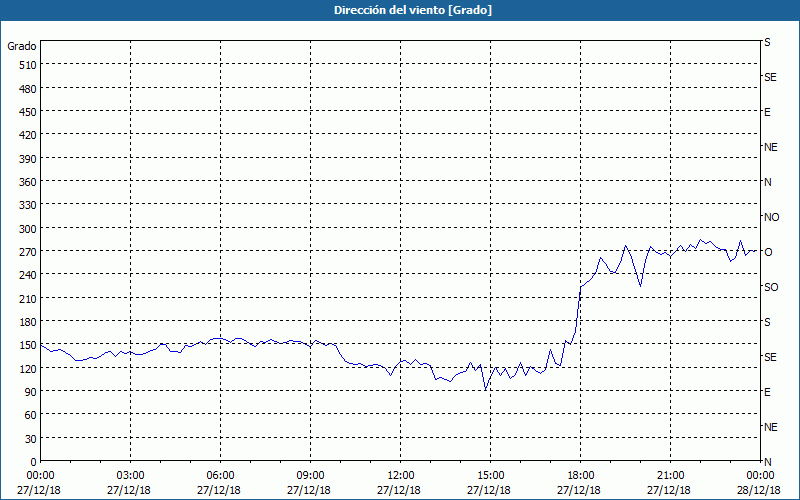Screen dimensions: 800x500
Task: Click the "NE" compass label level with 390
Action: [770, 147]
